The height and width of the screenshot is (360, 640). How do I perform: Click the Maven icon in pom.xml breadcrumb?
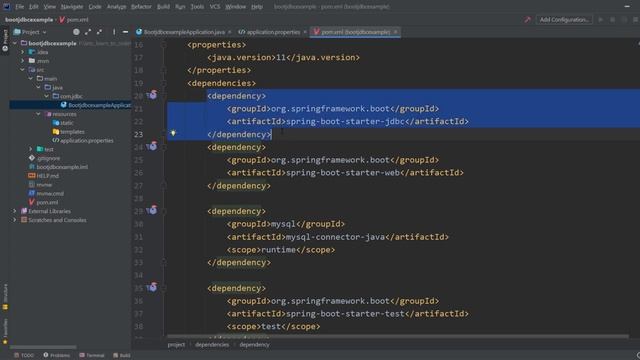point(62,20)
